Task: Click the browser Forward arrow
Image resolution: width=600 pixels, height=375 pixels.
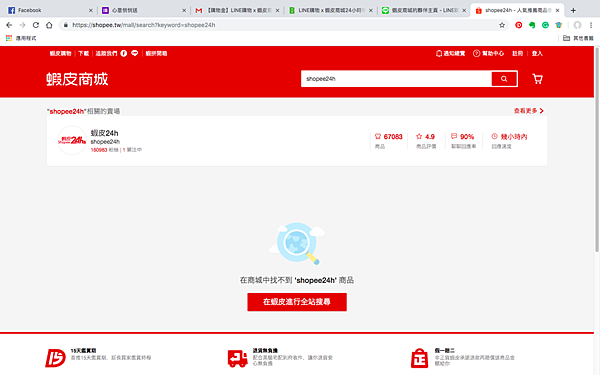Action: tap(22, 25)
